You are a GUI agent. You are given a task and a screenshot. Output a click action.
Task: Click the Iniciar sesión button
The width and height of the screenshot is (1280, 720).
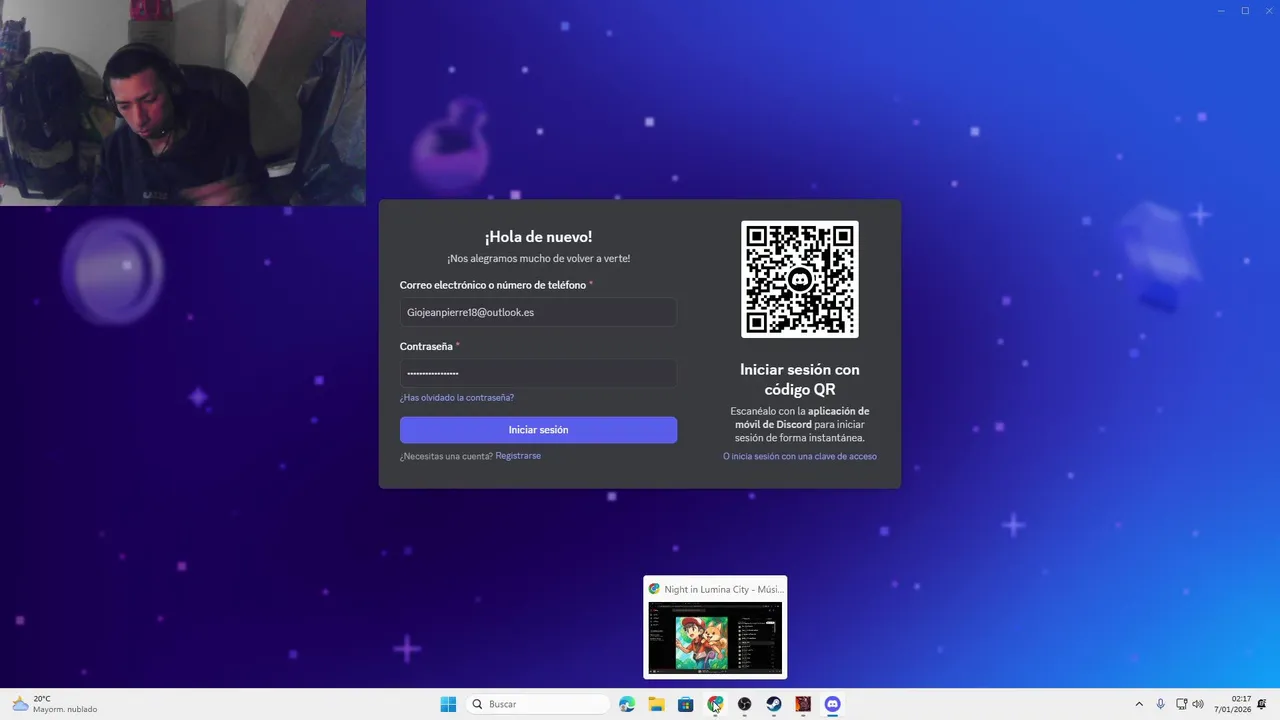coord(538,430)
